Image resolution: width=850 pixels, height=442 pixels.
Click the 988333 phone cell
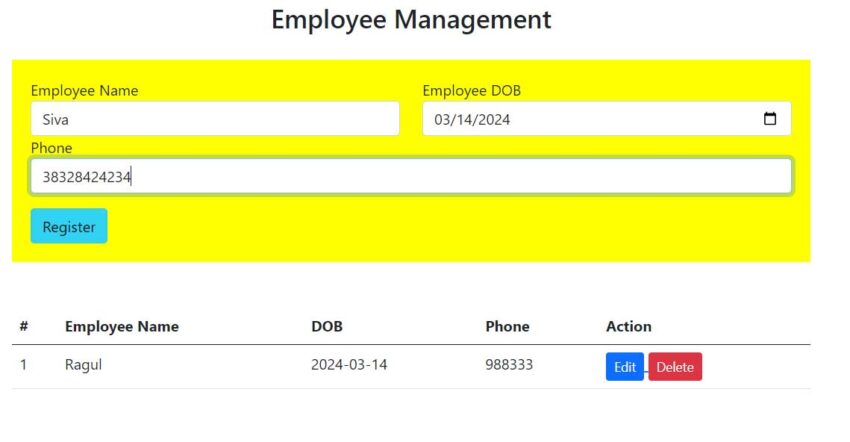[509, 365]
